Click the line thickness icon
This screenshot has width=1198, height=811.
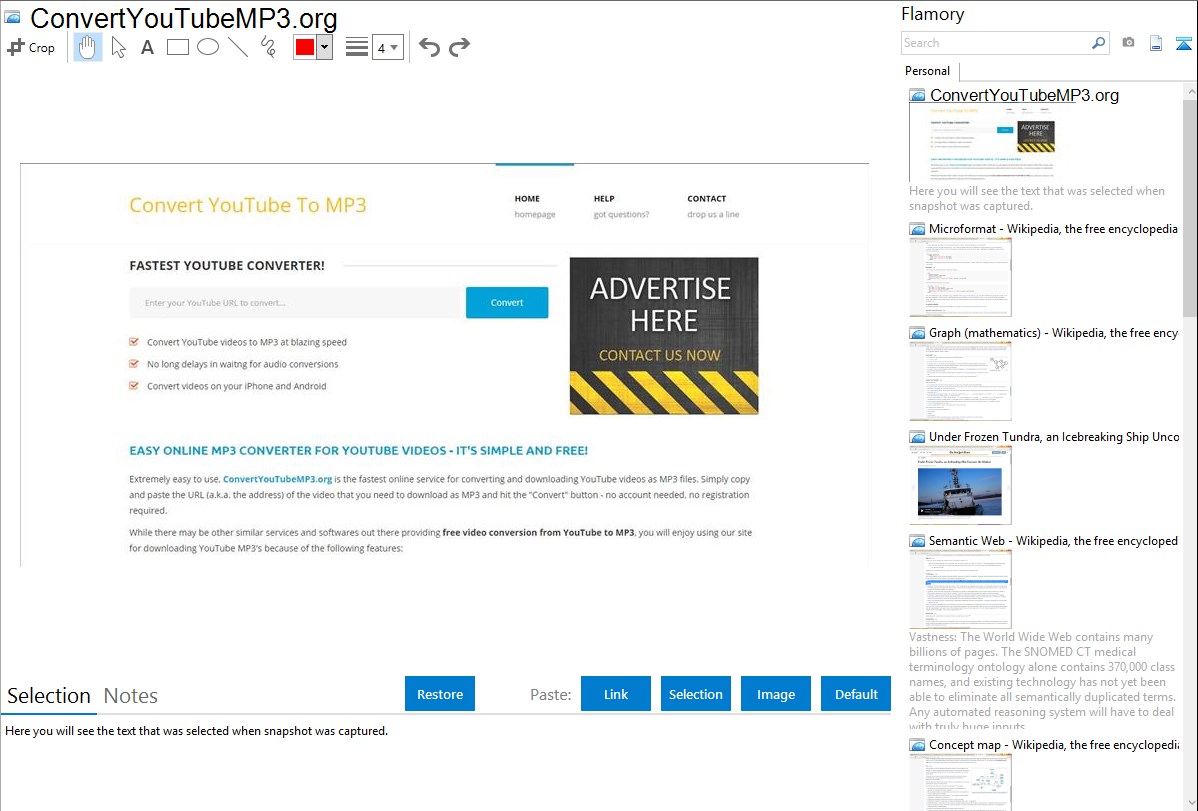point(357,47)
